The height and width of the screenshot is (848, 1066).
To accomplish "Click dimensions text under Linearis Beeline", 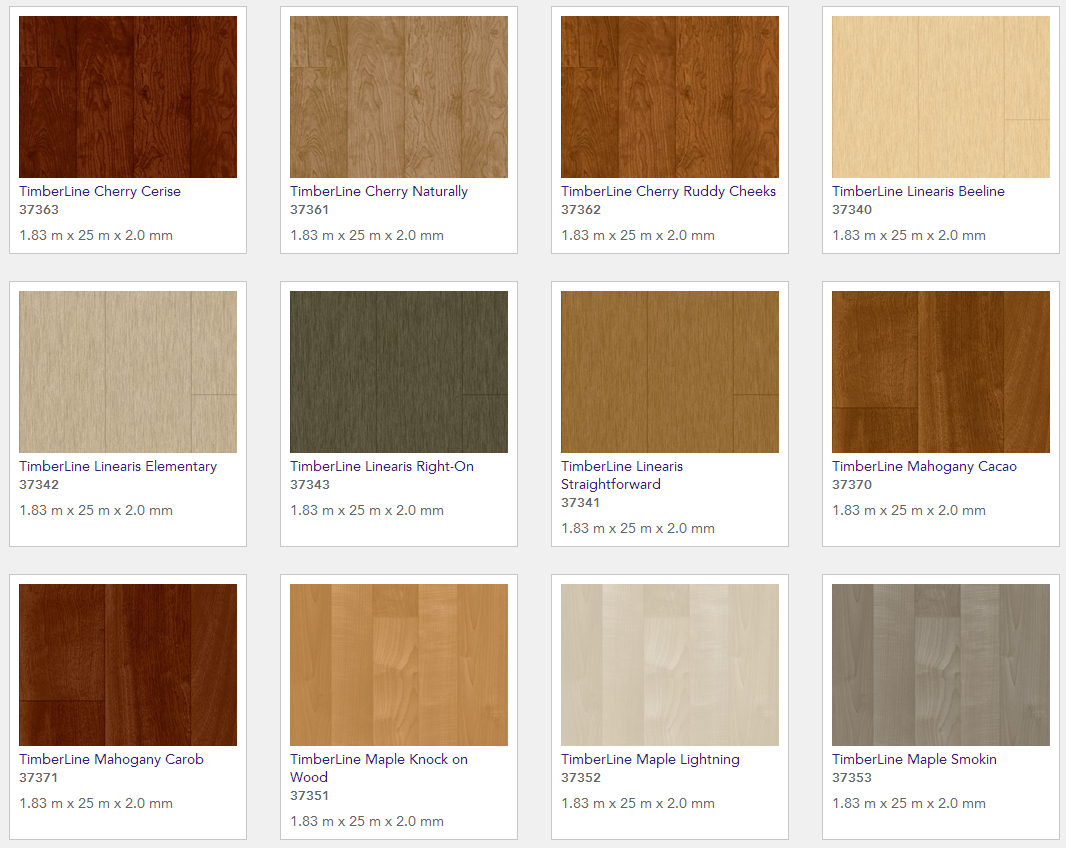I will pos(909,235).
